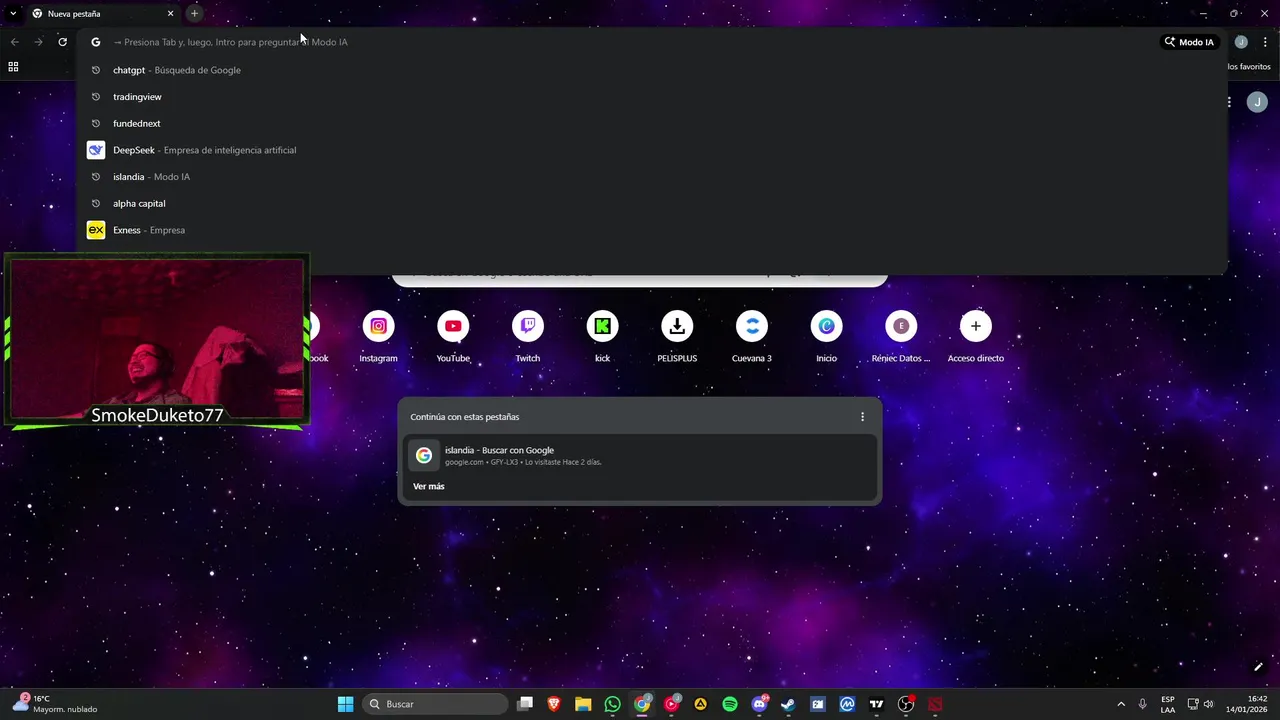The height and width of the screenshot is (720, 1280).
Task: Click the taskbar Buscar search box
Action: (x=435, y=704)
